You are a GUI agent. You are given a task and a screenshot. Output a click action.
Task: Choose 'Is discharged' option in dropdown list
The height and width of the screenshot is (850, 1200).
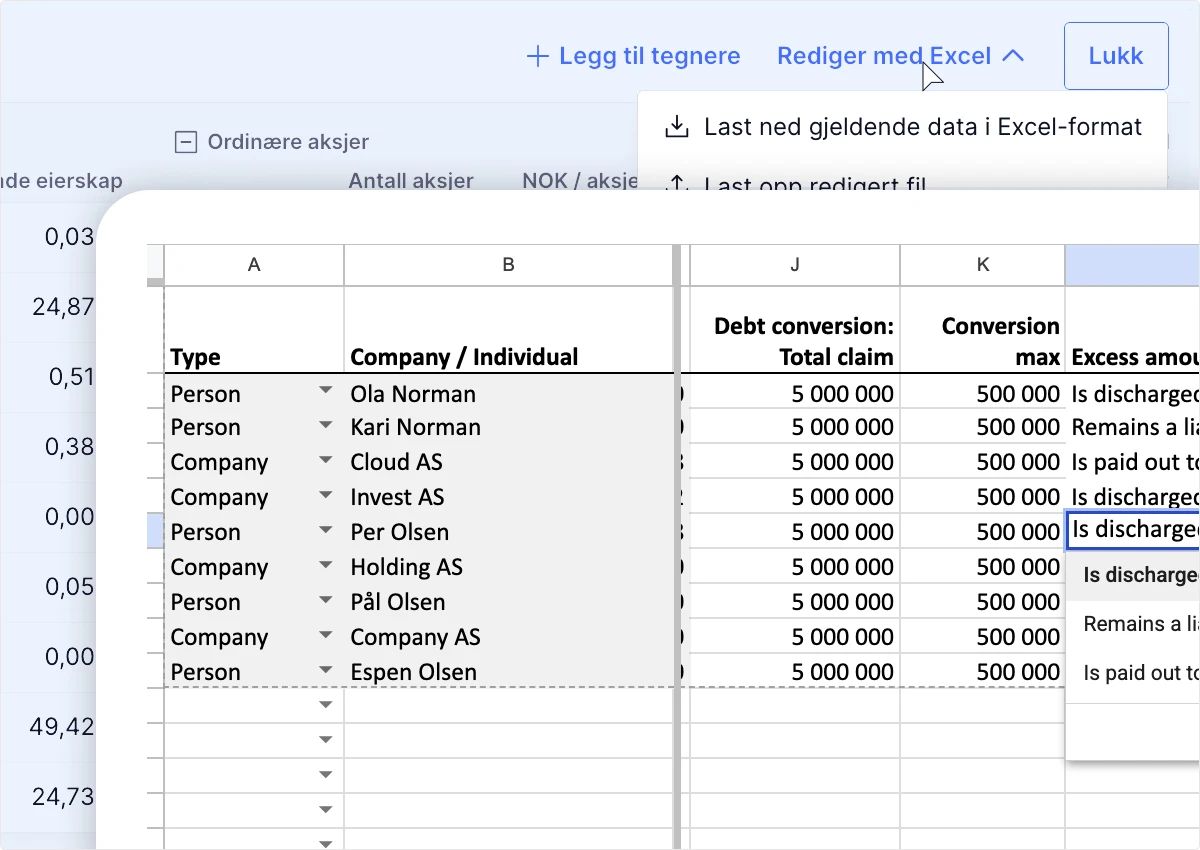[x=1133, y=575]
